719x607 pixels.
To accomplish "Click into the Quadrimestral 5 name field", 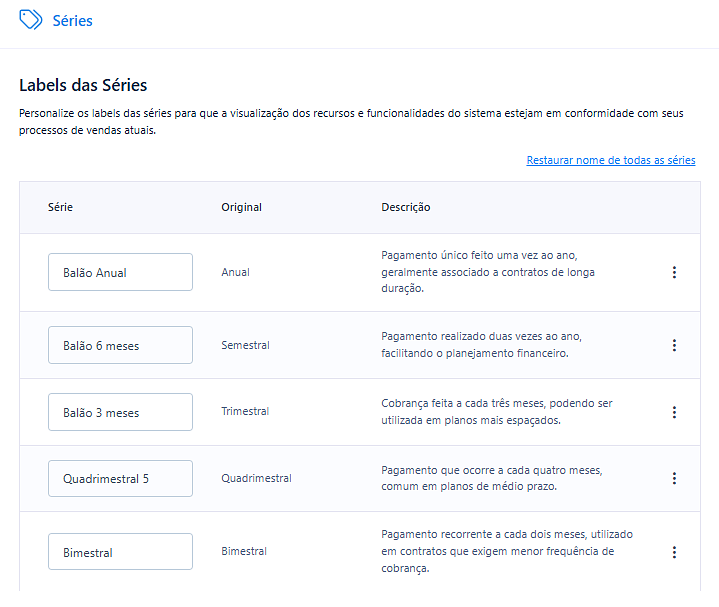I will click(120, 478).
